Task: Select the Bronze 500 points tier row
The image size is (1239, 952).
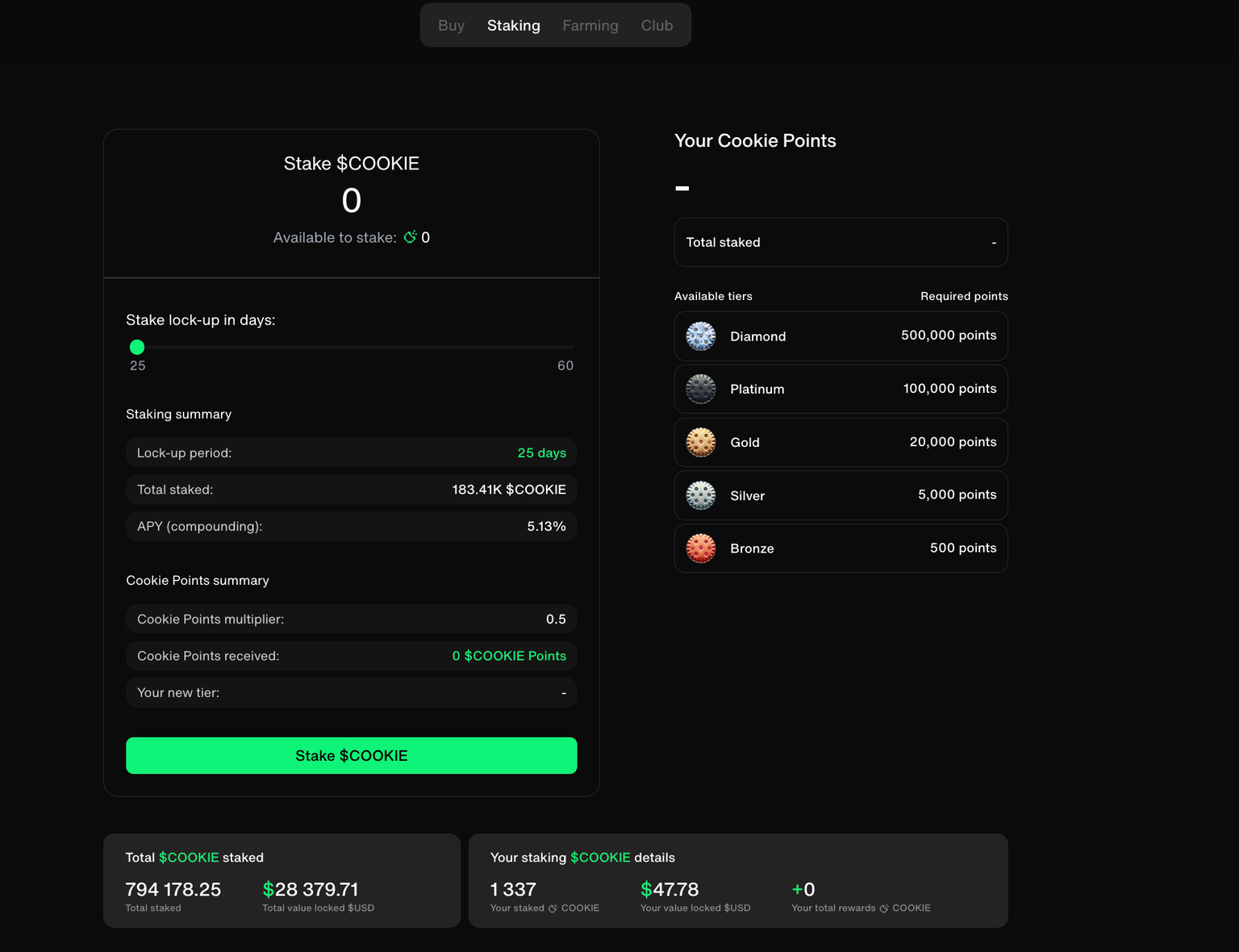Action: pyautogui.click(x=841, y=549)
